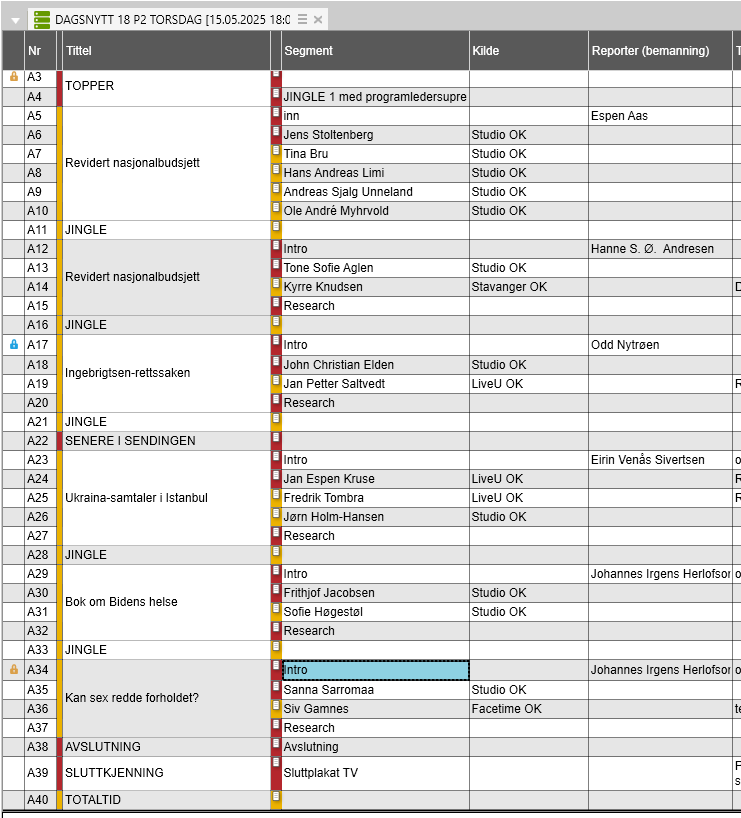Select the TOPPER title cell
This screenshot has width=741, height=818.
(x=166, y=87)
